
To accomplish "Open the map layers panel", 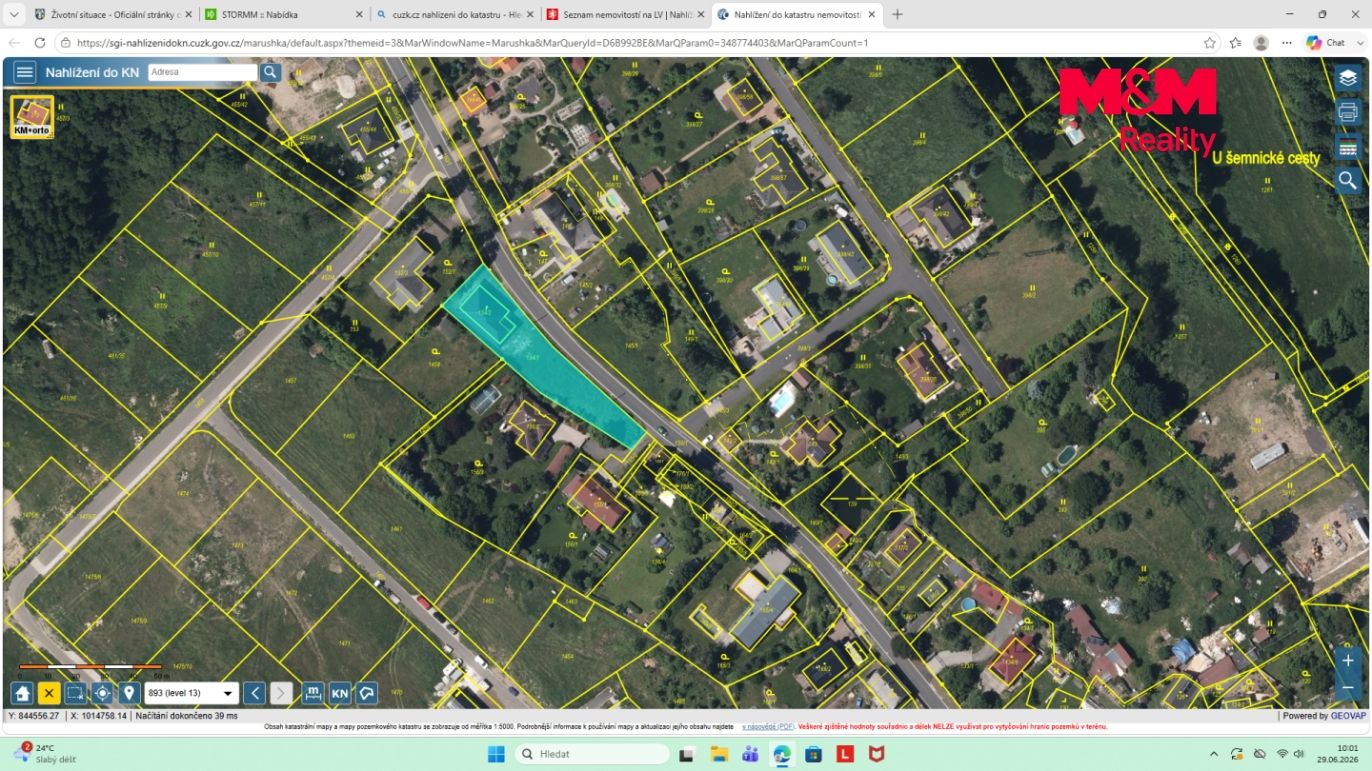I will click(1348, 78).
